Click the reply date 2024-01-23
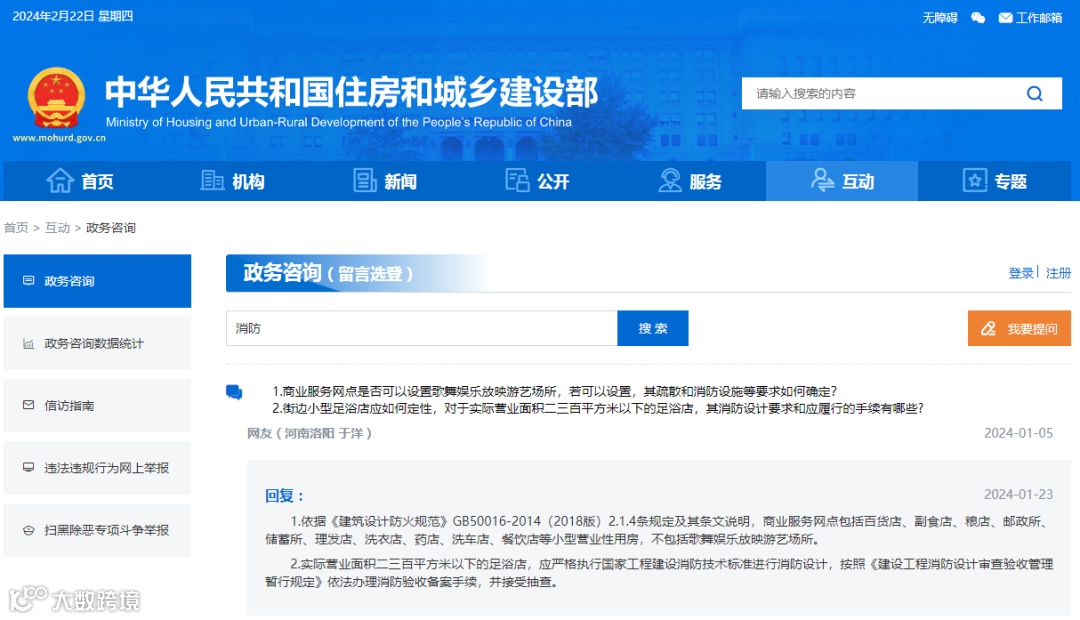The width and height of the screenshot is (1080, 620). tap(1018, 495)
